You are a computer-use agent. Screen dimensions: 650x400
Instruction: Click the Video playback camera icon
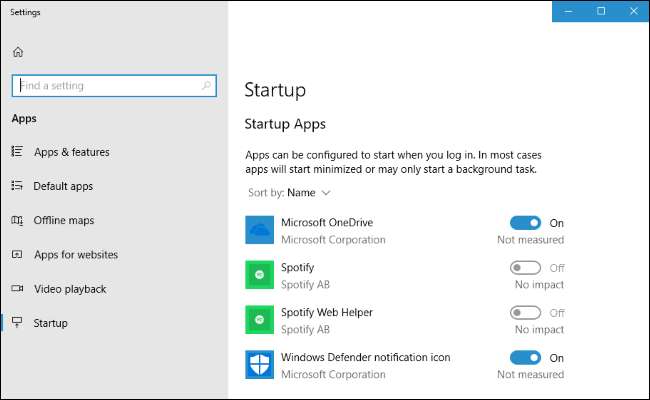click(17, 289)
